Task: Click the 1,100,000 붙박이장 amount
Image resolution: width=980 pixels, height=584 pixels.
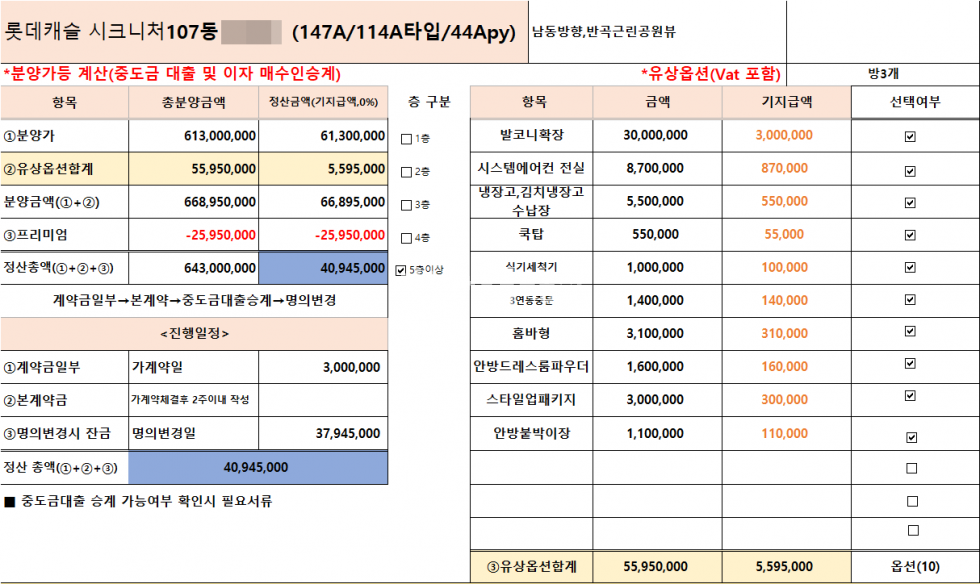Action: (x=658, y=433)
